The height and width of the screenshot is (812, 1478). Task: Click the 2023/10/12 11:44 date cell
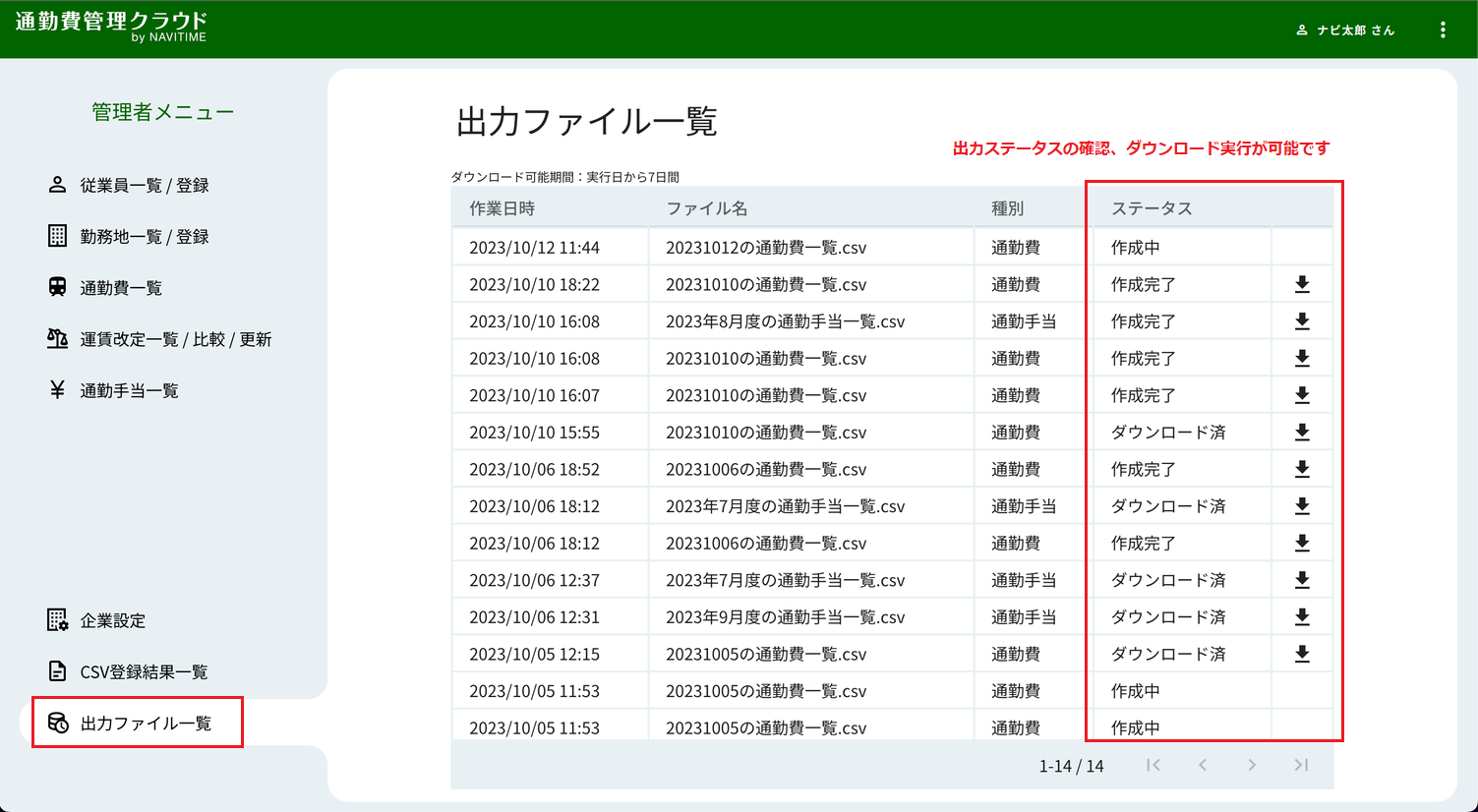[x=534, y=248]
